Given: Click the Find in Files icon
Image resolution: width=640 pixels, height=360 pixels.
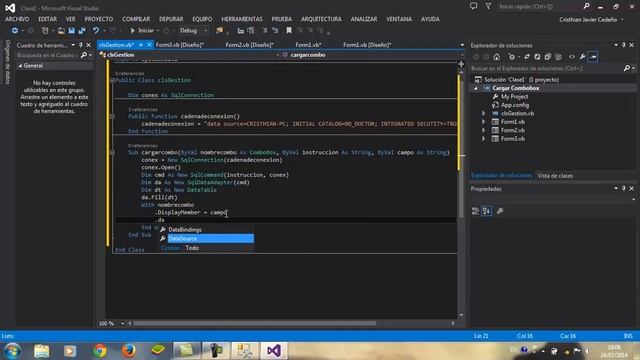Looking at the screenshot, I should click(x=220, y=31).
